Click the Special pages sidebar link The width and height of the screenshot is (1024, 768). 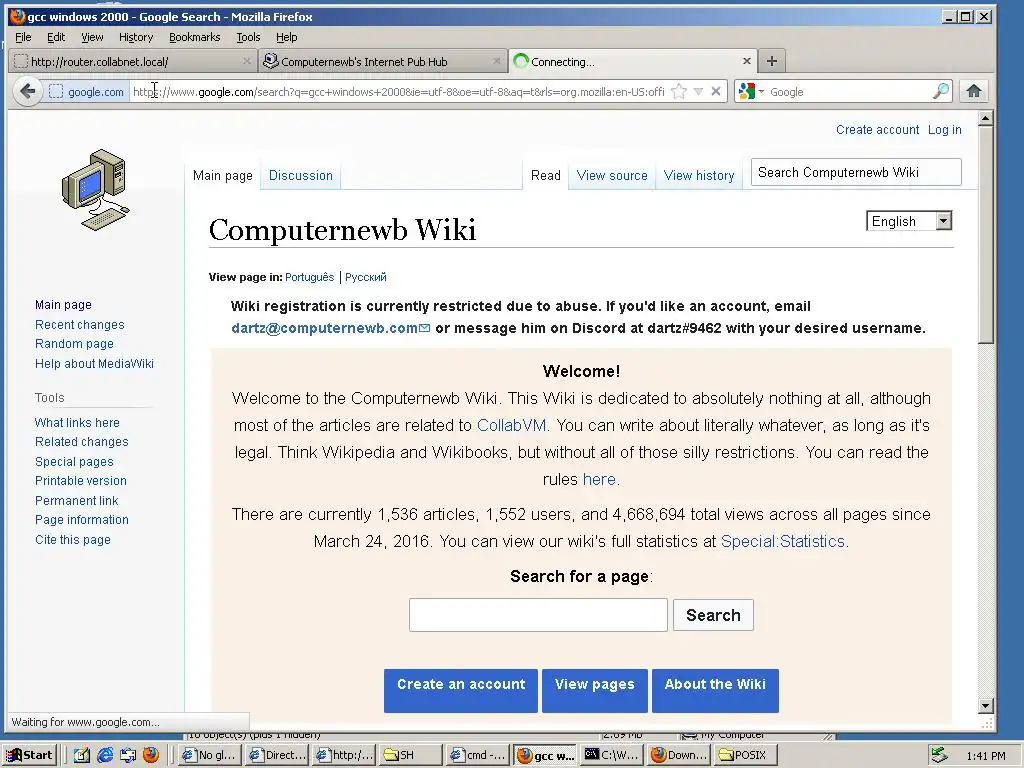(x=74, y=461)
